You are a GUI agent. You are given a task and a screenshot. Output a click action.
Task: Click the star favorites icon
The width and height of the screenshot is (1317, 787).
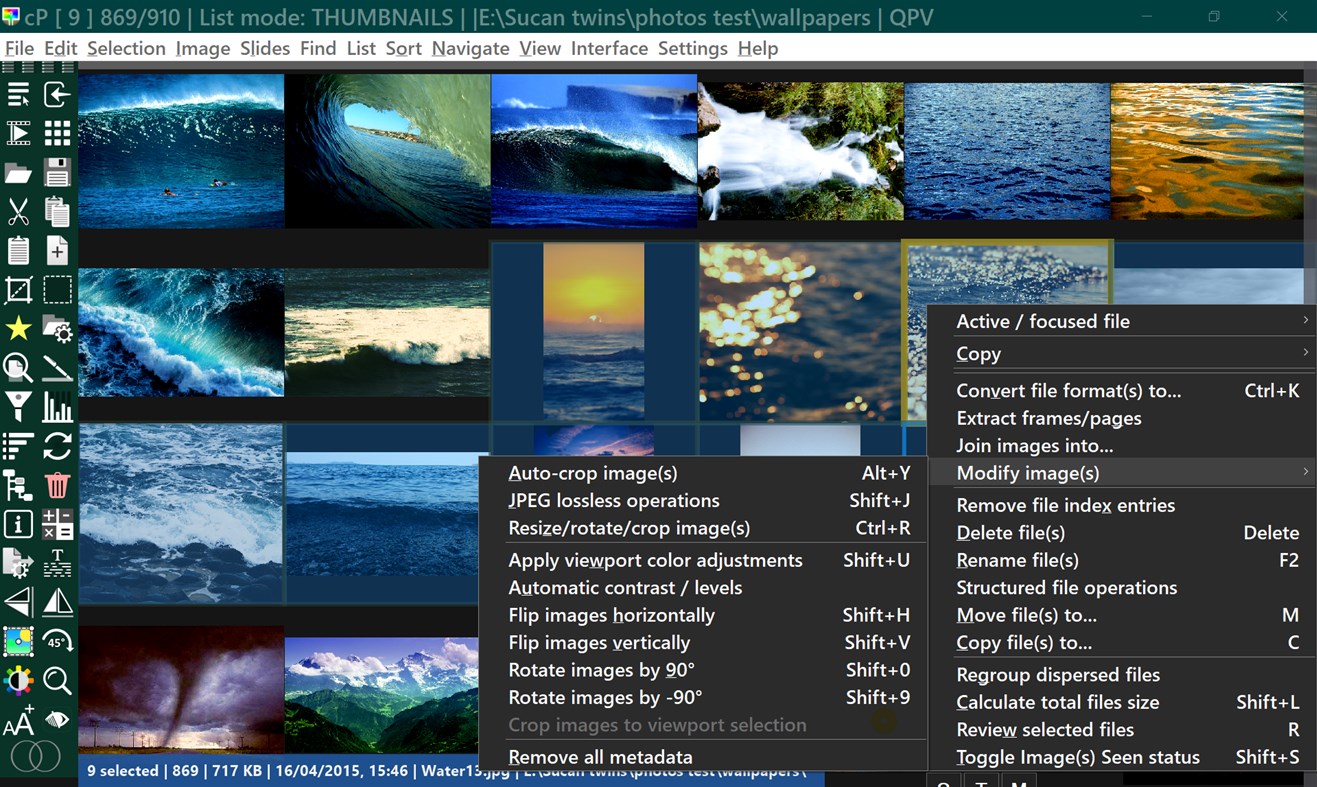coord(18,329)
